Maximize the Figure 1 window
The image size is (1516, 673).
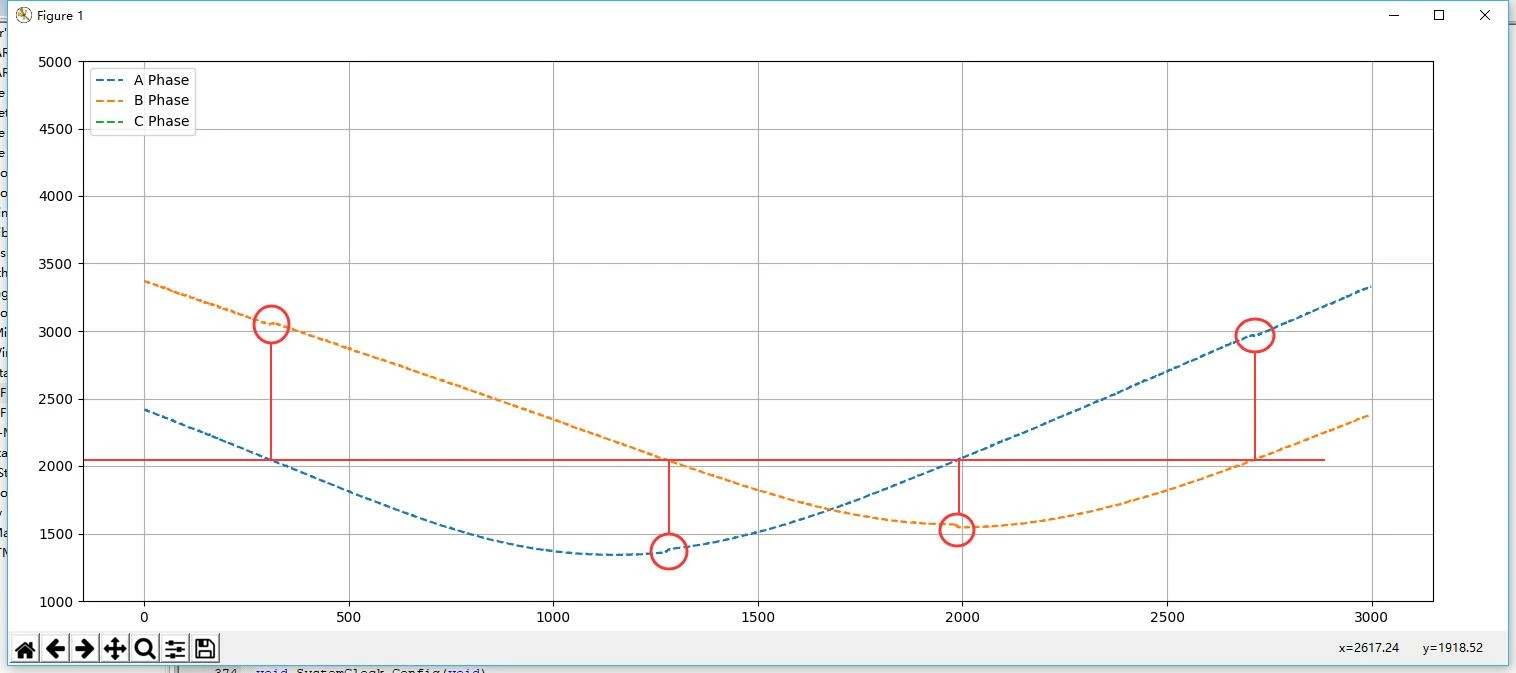(1439, 15)
